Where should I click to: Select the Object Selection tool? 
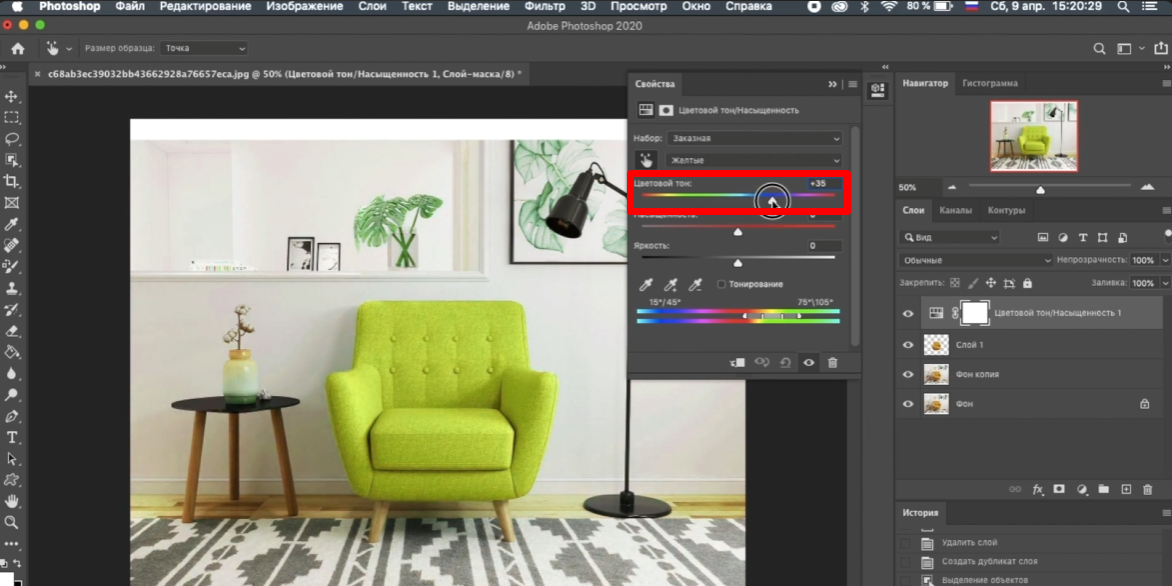click(11, 160)
